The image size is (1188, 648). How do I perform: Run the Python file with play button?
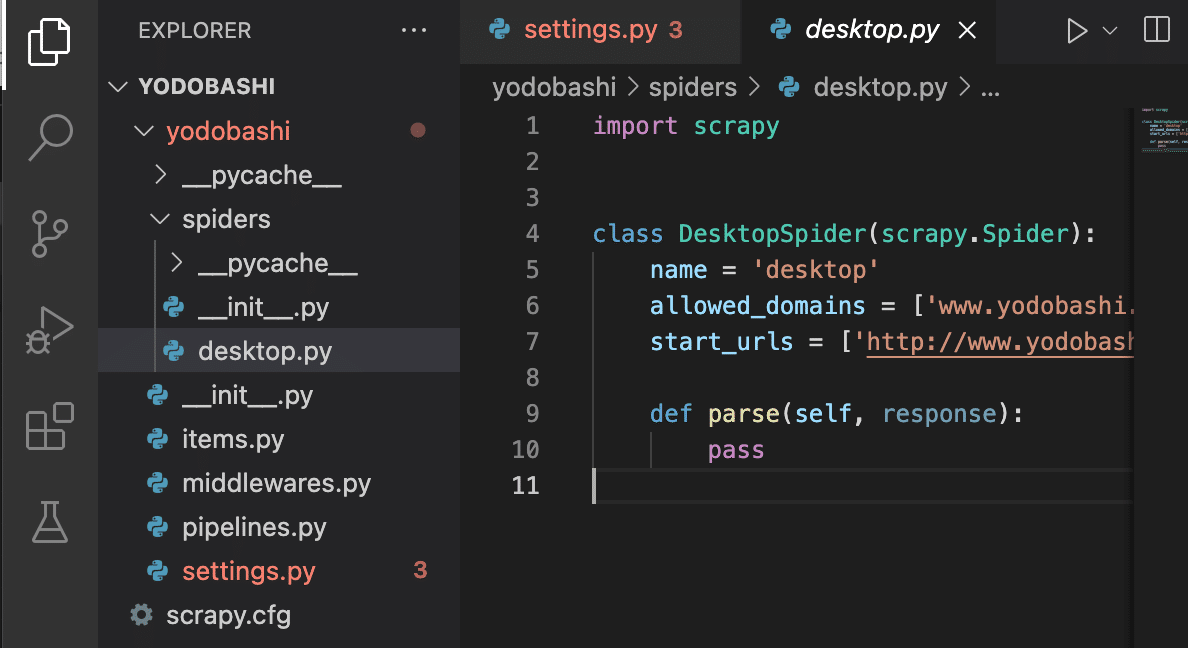pos(1076,31)
